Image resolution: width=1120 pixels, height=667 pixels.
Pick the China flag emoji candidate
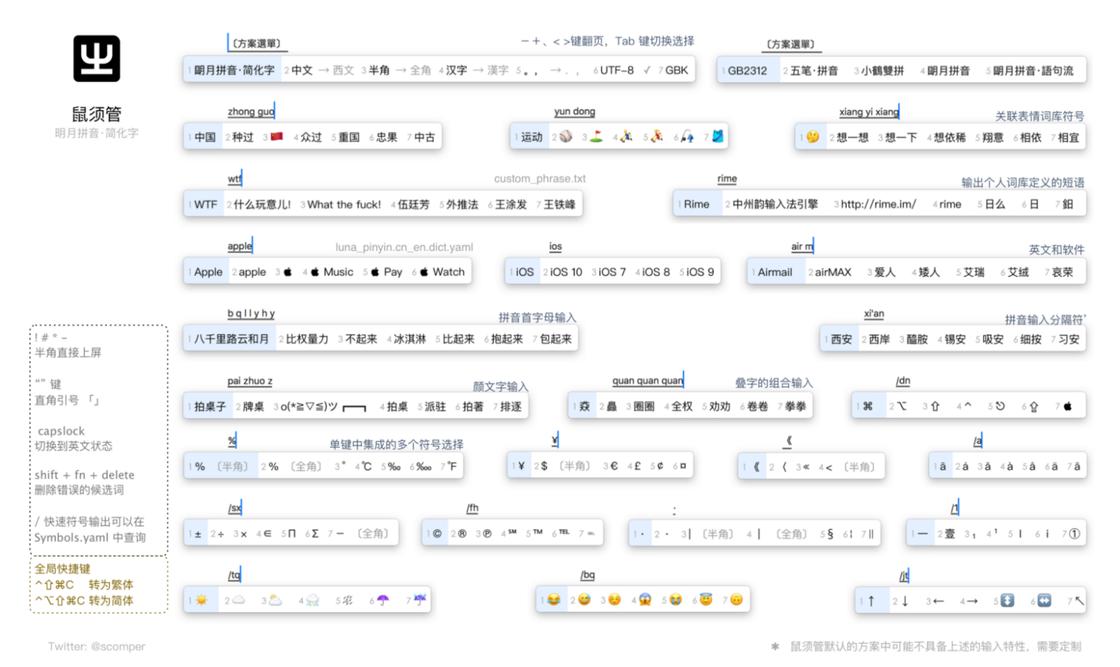coord(277,136)
